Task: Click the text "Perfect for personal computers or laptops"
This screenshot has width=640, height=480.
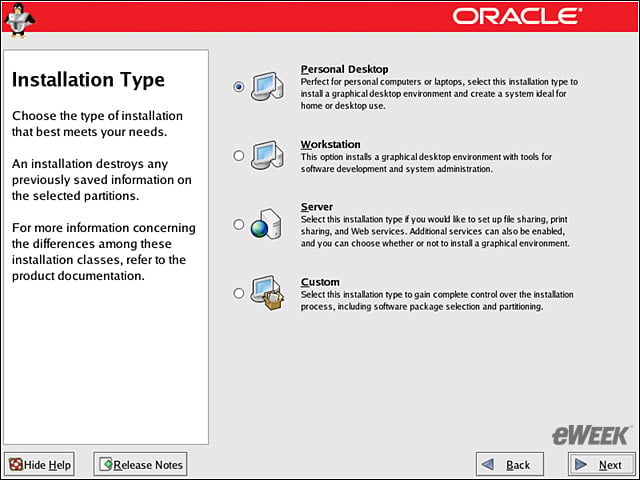Action: (382, 82)
